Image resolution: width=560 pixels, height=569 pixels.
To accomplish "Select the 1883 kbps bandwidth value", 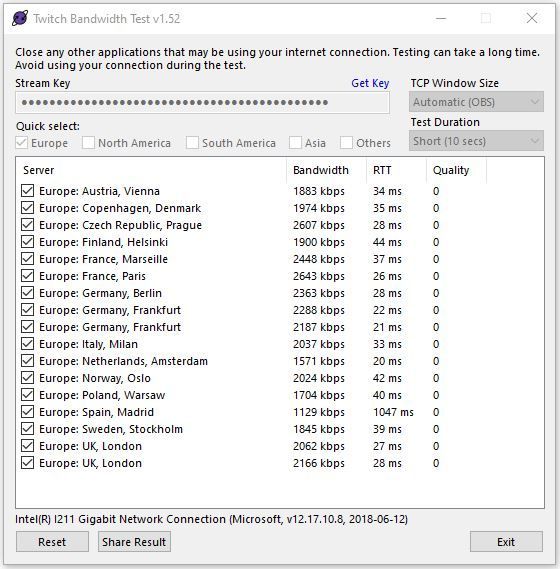I will (319, 191).
